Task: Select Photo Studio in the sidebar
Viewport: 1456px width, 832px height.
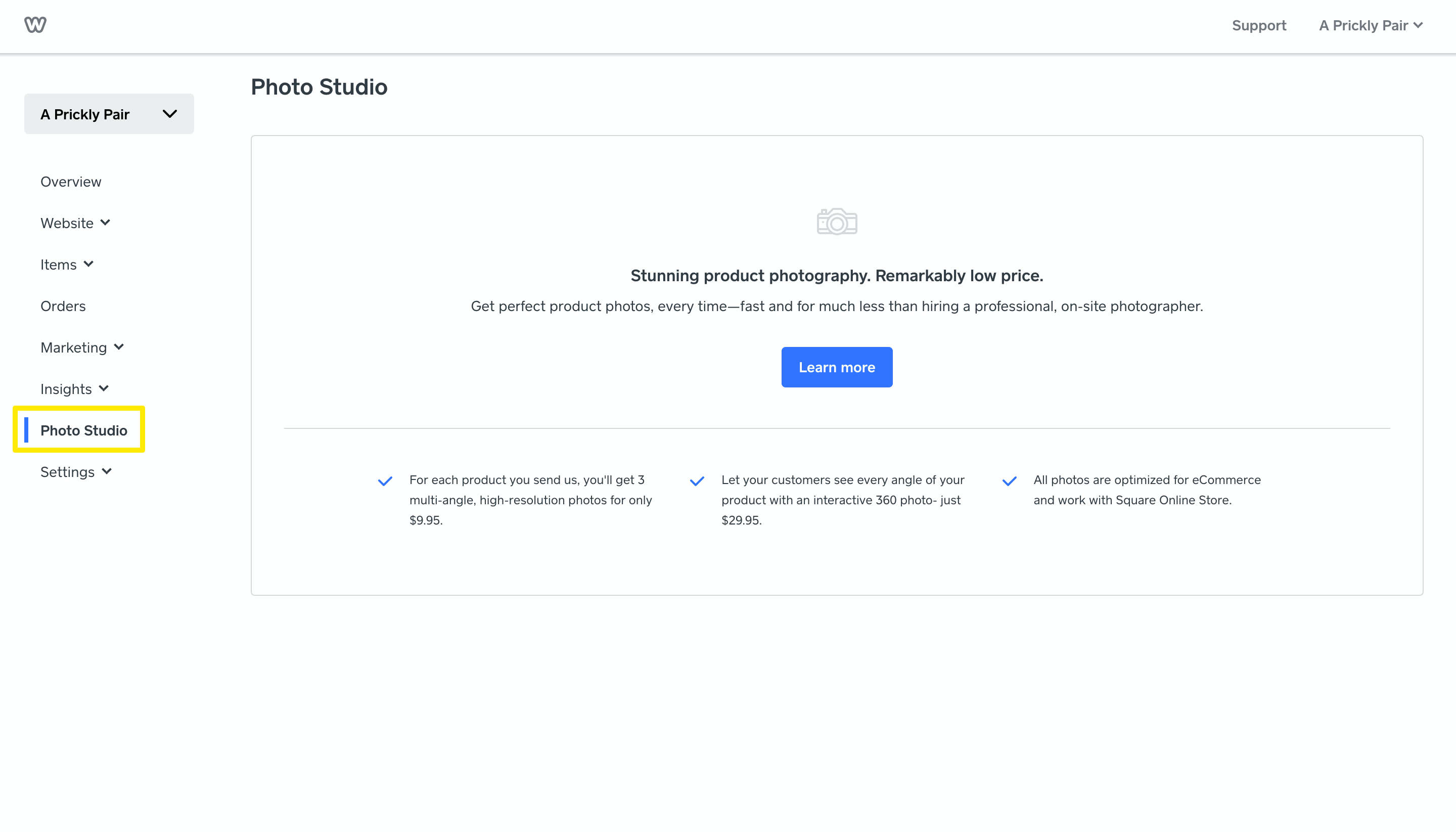Action: (83, 430)
